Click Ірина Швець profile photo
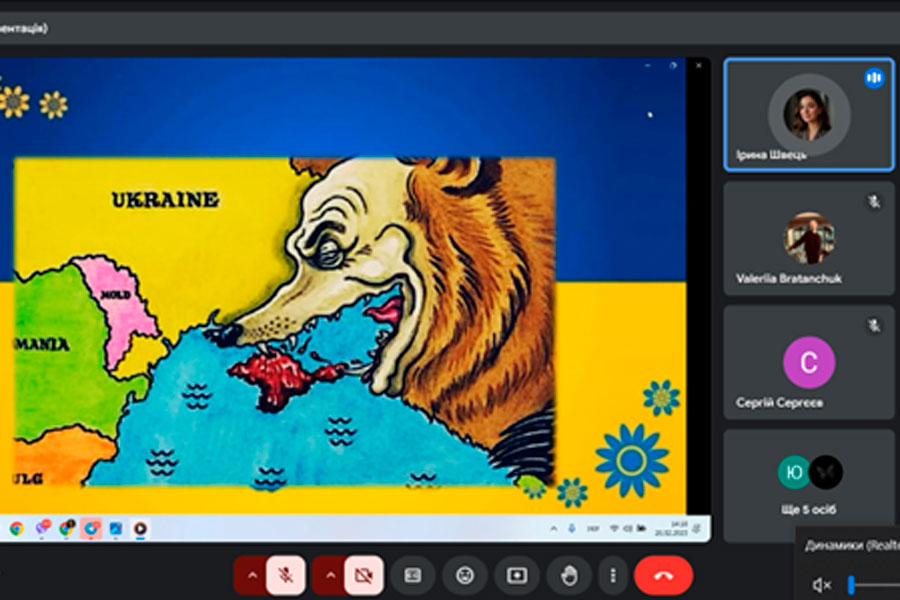Viewport: 900px width, 600px height. (x=809, y=115)
